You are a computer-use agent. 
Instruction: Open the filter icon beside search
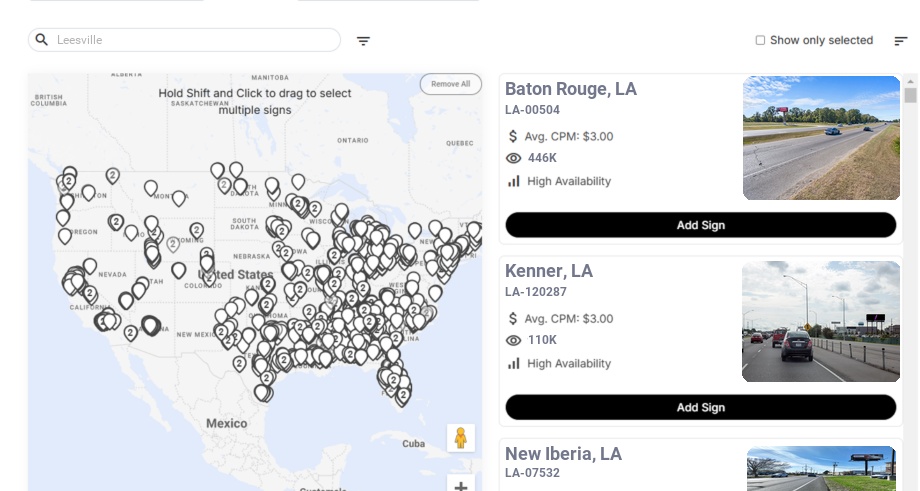click(364, 41)
